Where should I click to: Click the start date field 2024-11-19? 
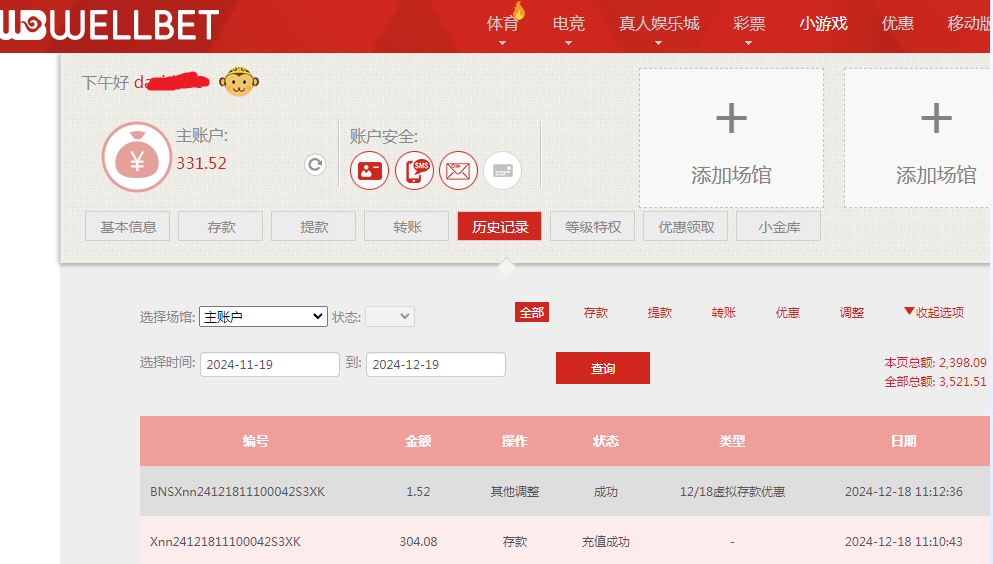click(269, 365)
